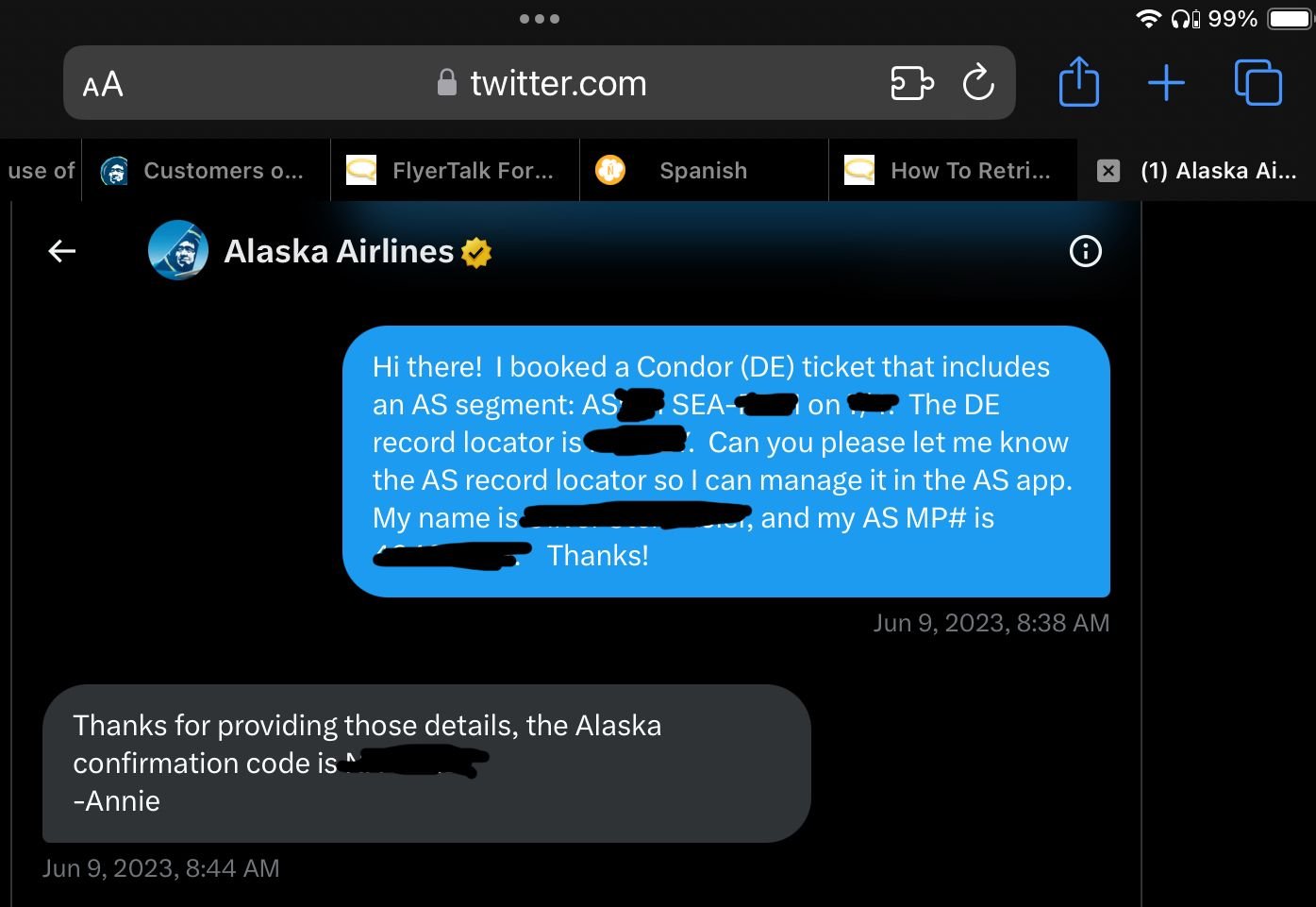Image resolution: width=1316 pixels, height=907 pixels.
Task: Tap the verified badge next to Alaska Airlines
Action: 476,252
